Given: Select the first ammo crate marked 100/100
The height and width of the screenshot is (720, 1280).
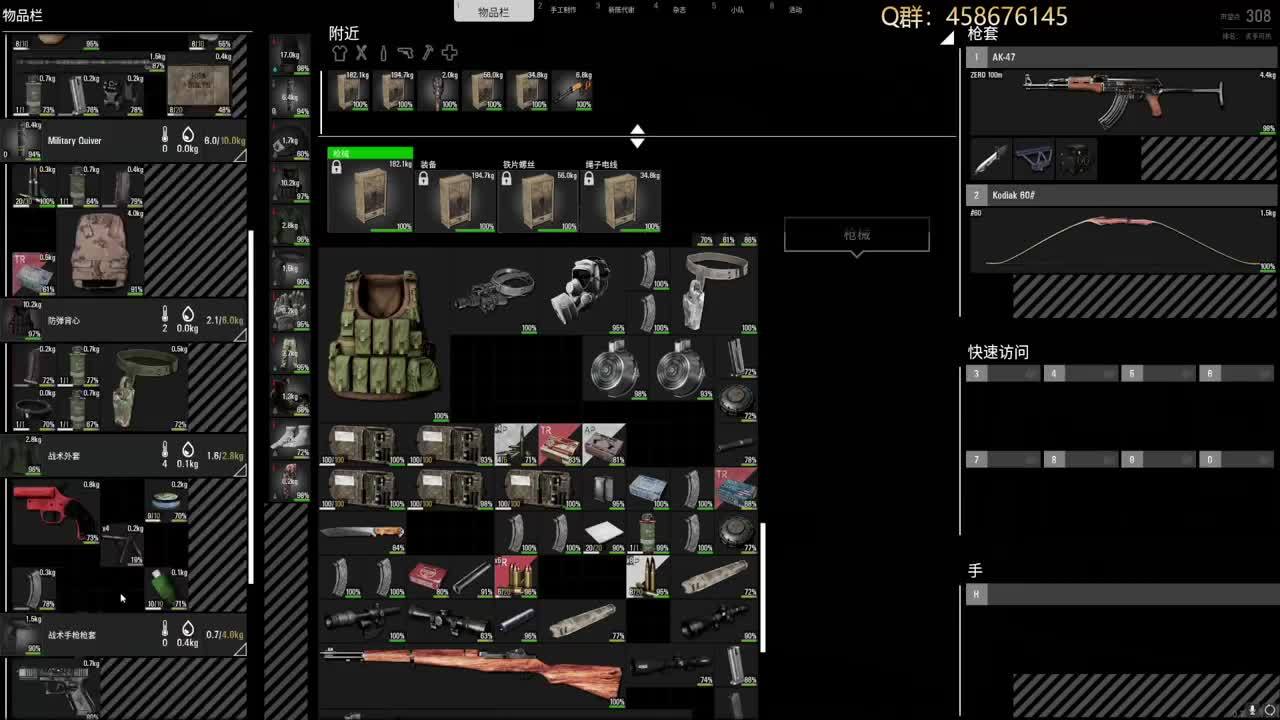Looking at the screenshot, I should pyautogui.click(x=363, y=445).
